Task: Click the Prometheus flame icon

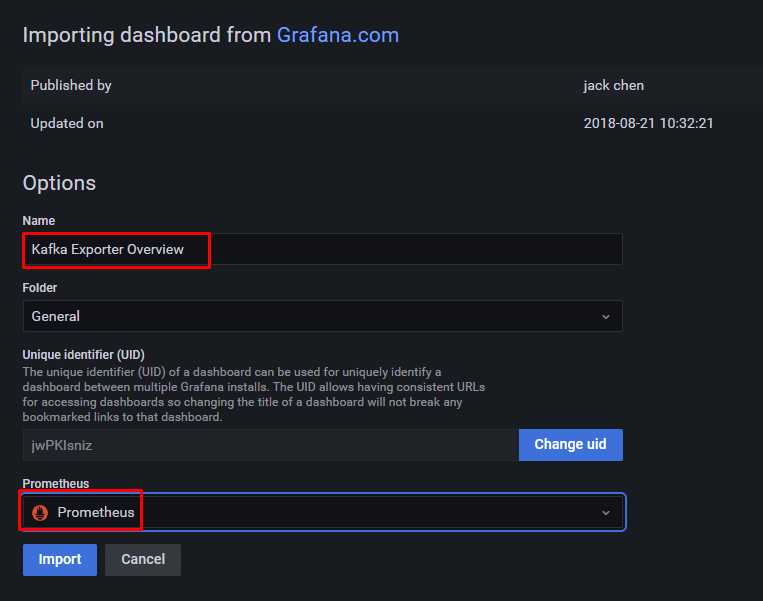Action: tap(40, 512)
